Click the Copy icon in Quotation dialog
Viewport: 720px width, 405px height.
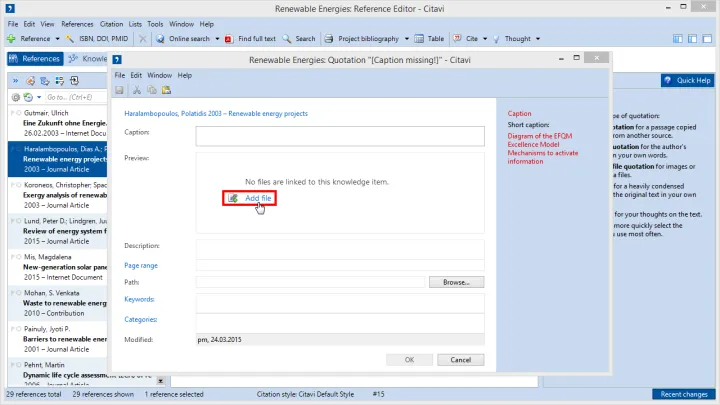tap(152, 90)
